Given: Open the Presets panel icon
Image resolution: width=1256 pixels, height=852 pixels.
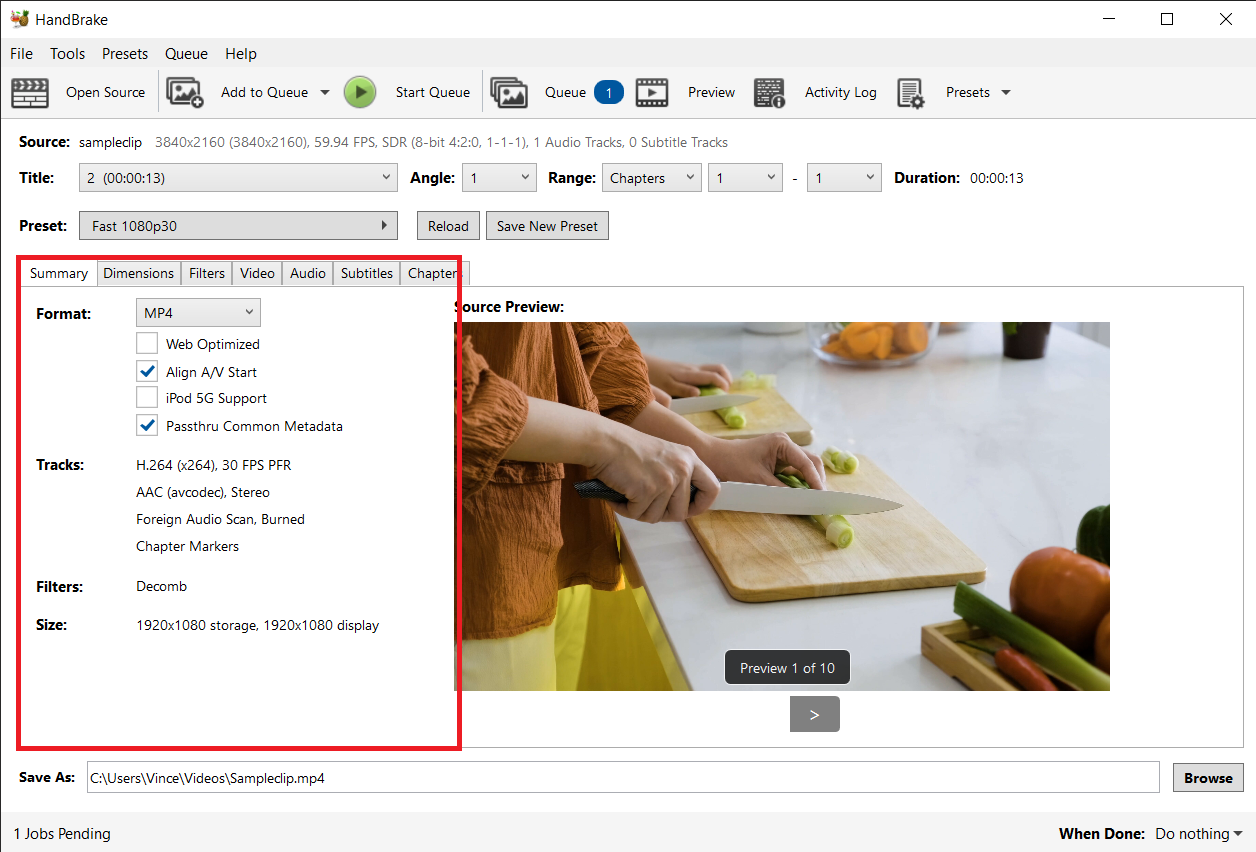Looking at the screenshot, I should click(x=911, y=92).
